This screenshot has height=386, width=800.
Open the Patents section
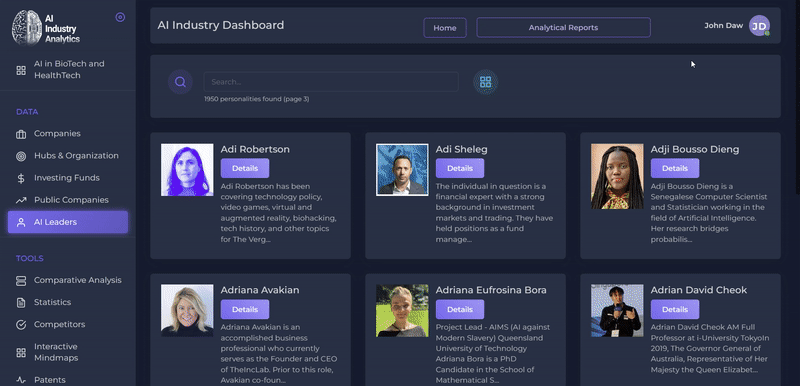[x=68, y=380]
